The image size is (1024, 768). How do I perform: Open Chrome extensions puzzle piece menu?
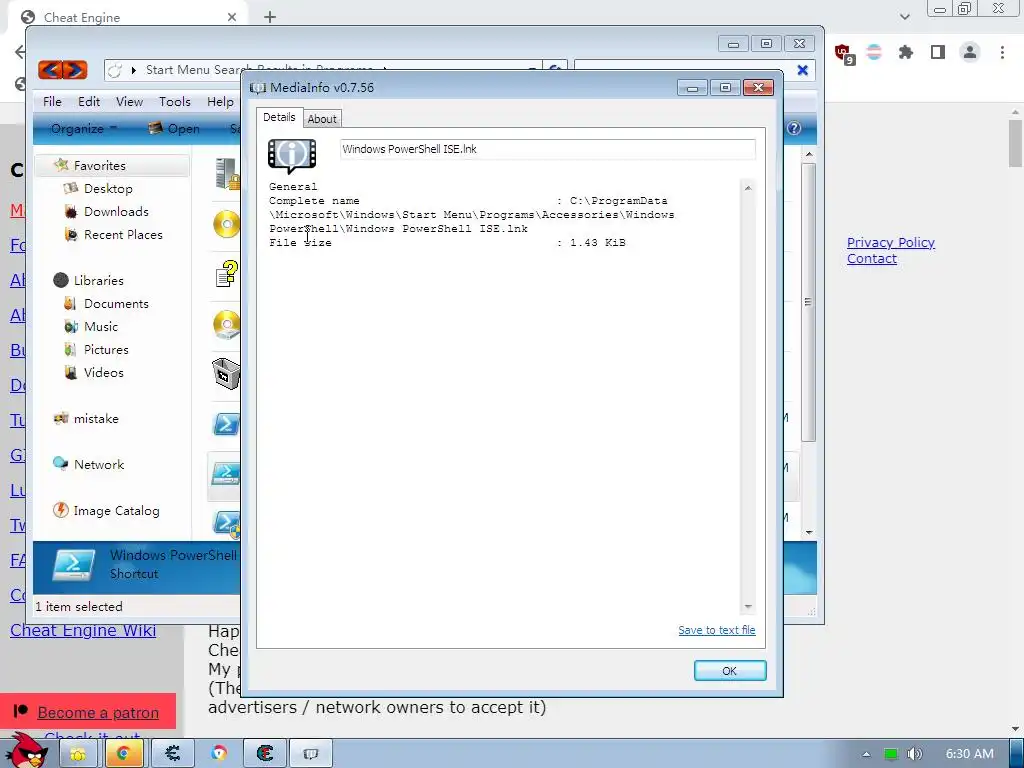pyautogui.click(x=905, y=52)
